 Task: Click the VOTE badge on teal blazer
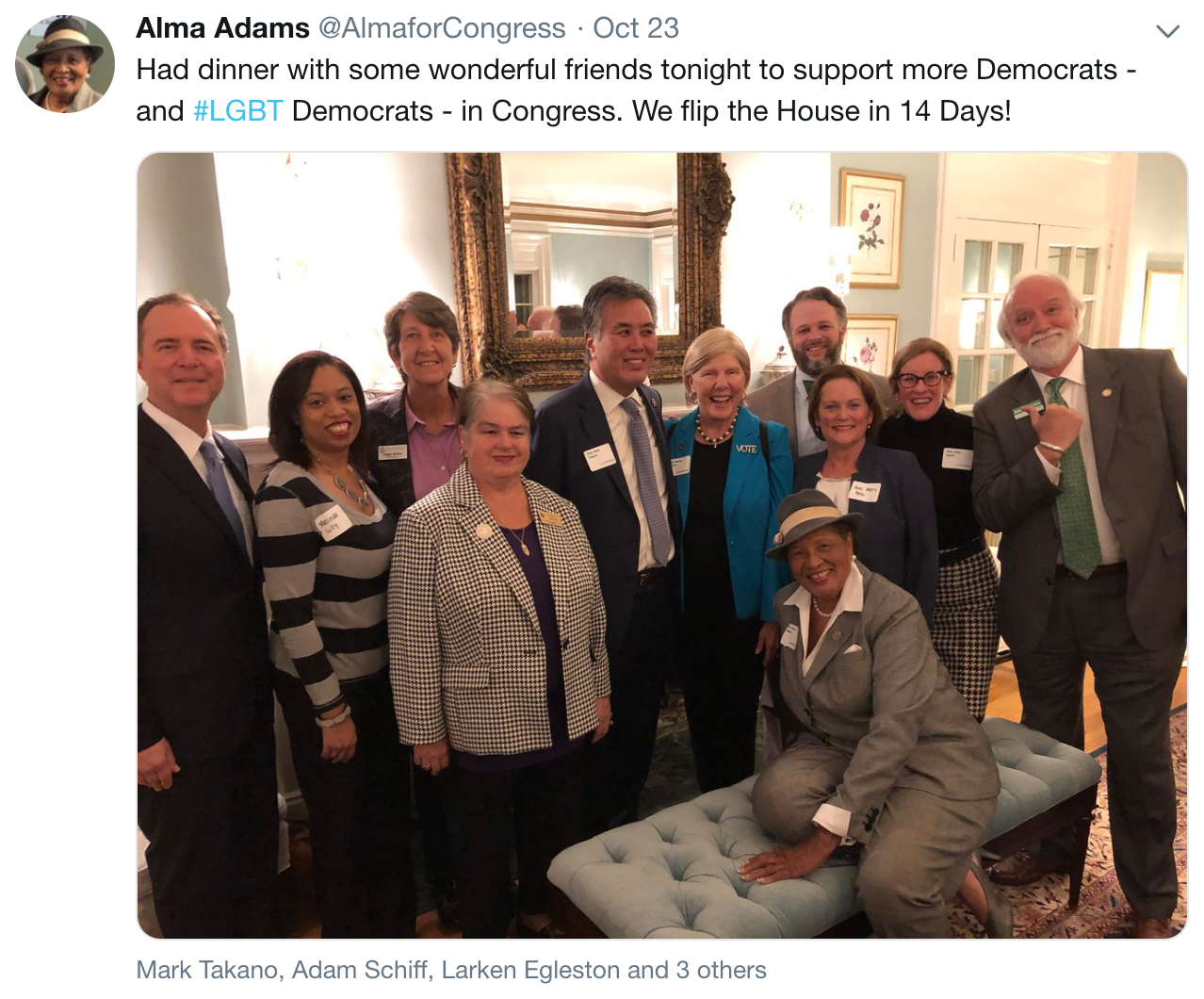coord(746,449)
